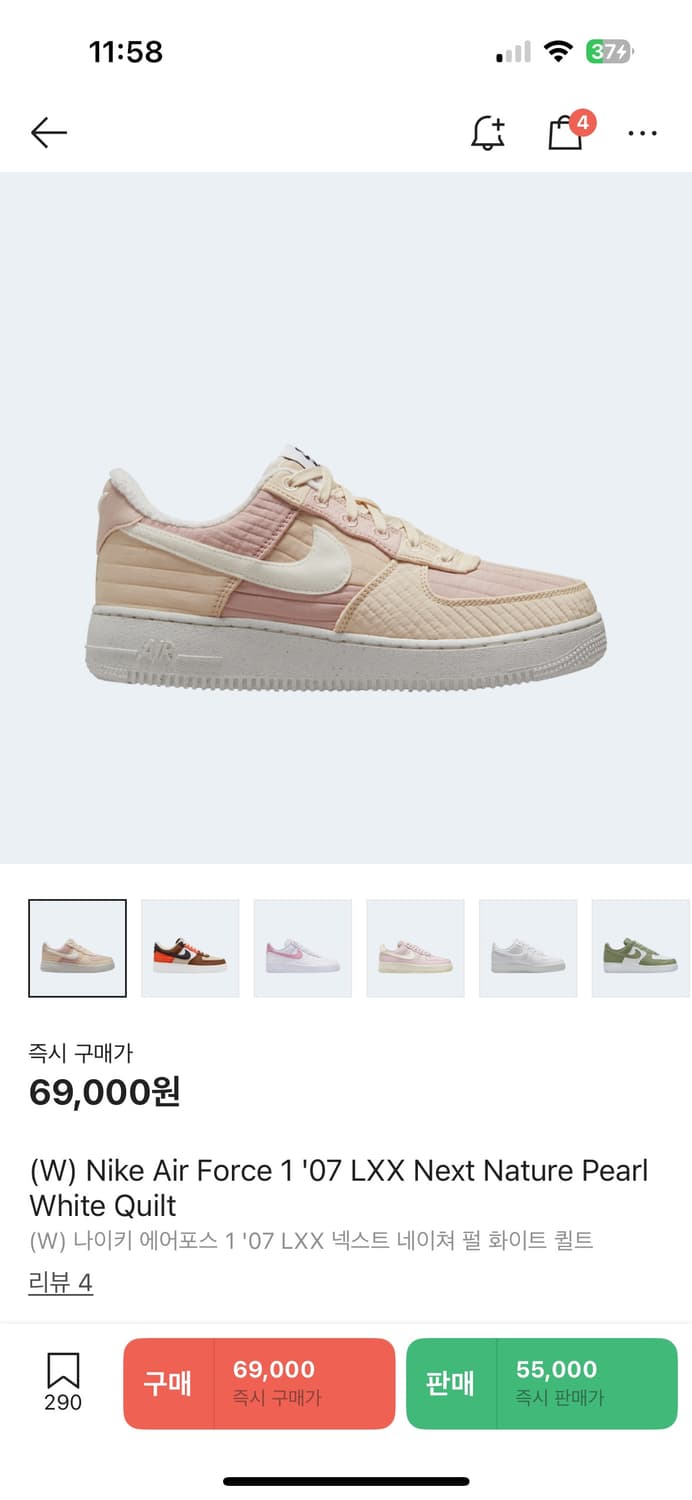Tap the main sneaker product image
692x1500 pixels.
345,518
